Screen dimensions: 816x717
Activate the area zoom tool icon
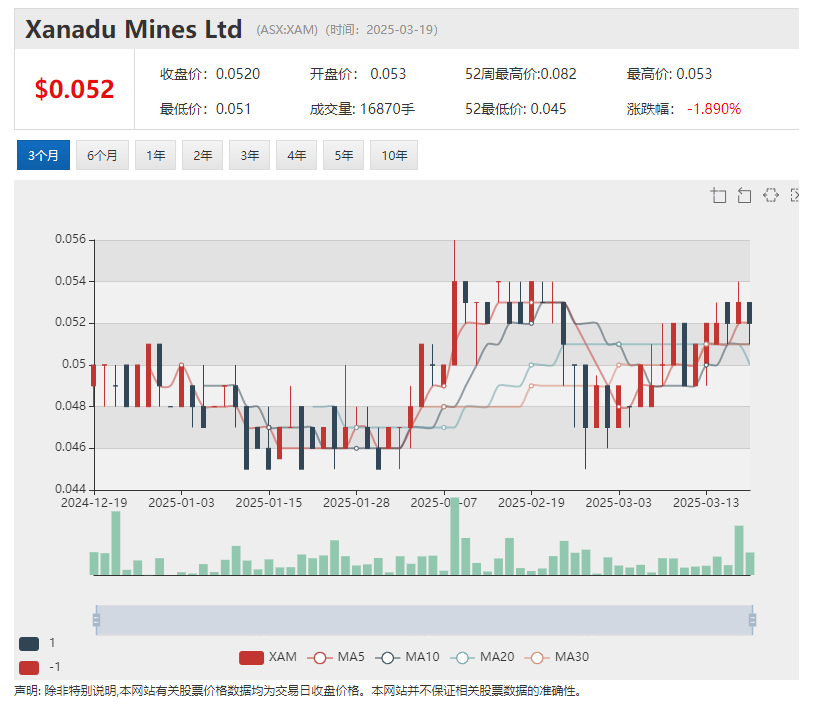(719, 196)
